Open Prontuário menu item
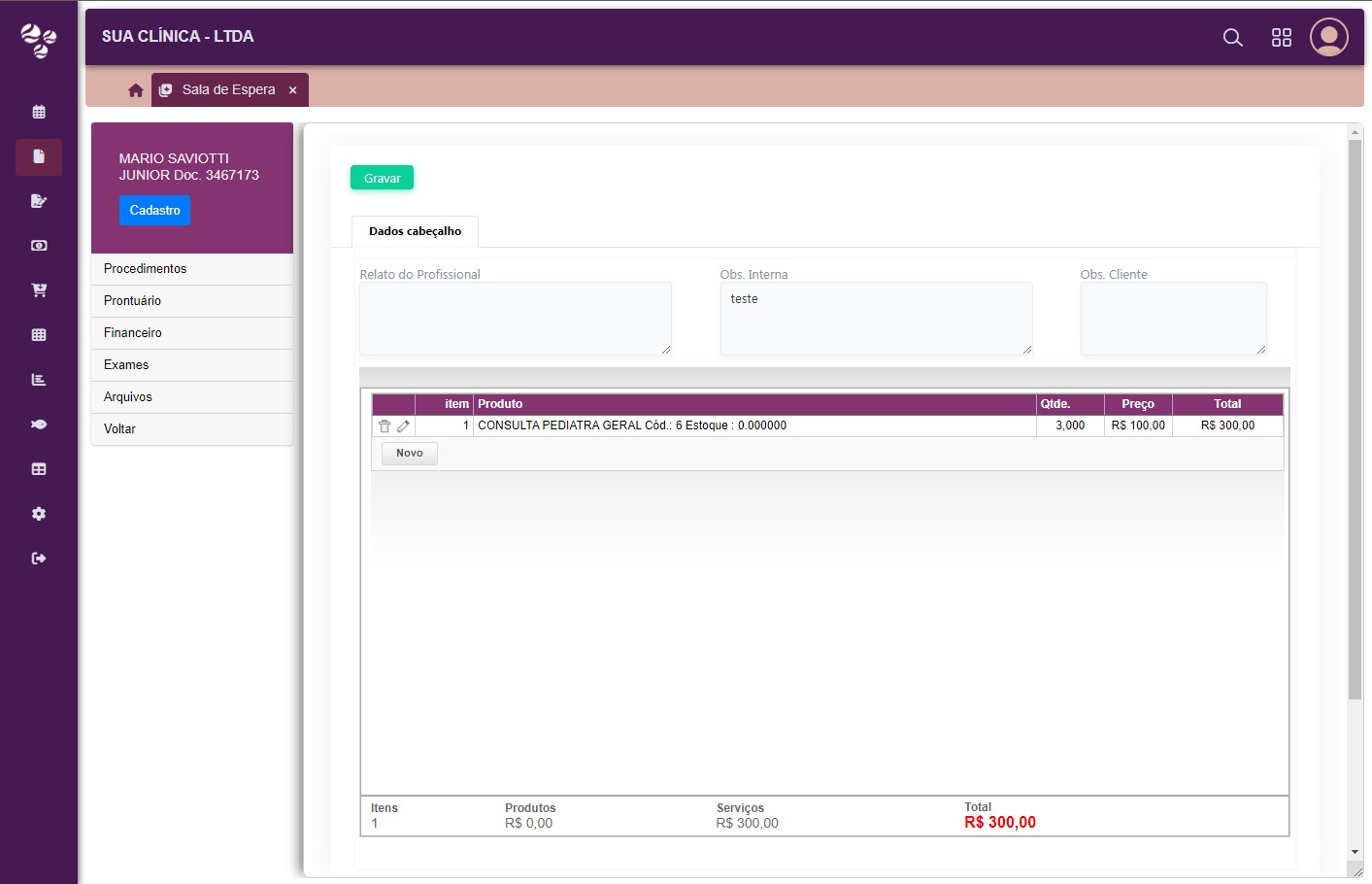Screen dimensions: 1372x884 click(192, 301)
